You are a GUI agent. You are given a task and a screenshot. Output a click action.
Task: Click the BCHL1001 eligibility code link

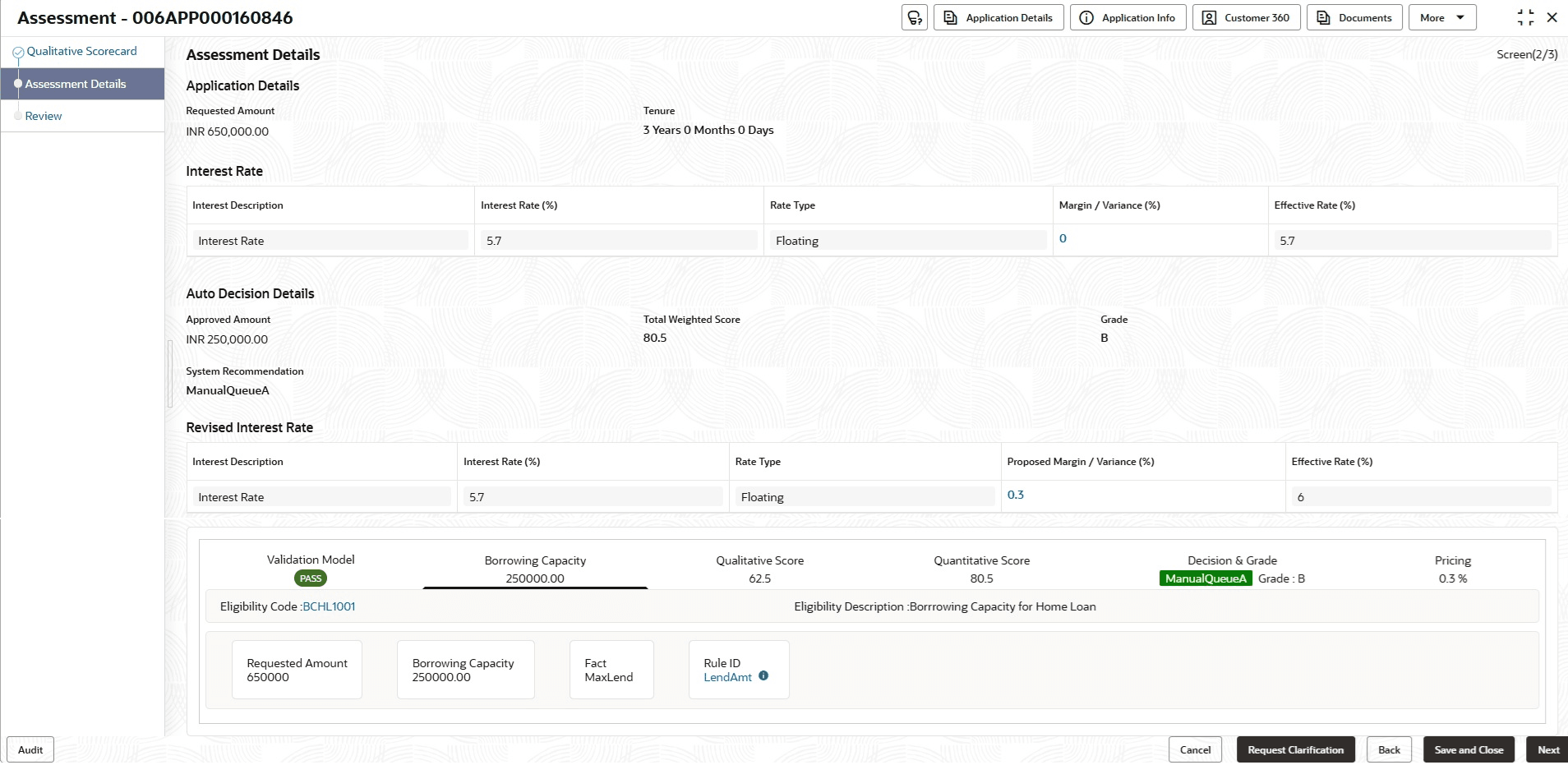329,606
